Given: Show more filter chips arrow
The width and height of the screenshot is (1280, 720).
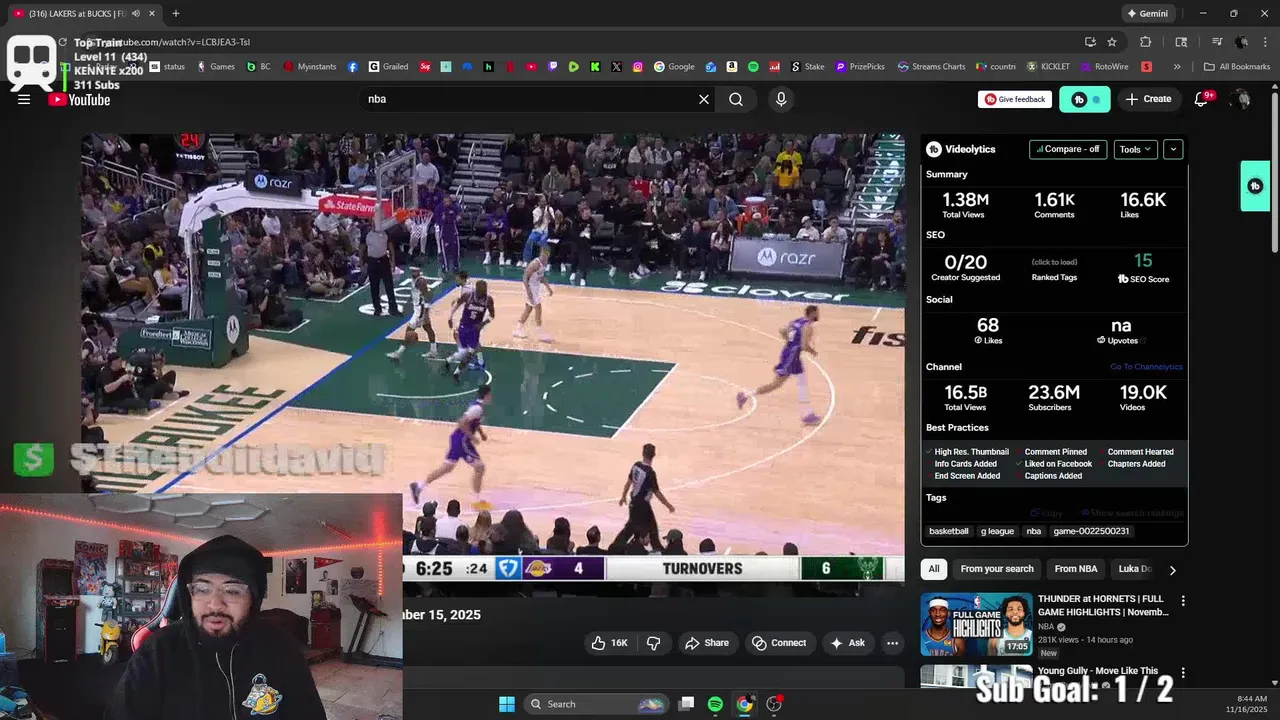Looking at the screenshot, I should [x=1172, y=570].
